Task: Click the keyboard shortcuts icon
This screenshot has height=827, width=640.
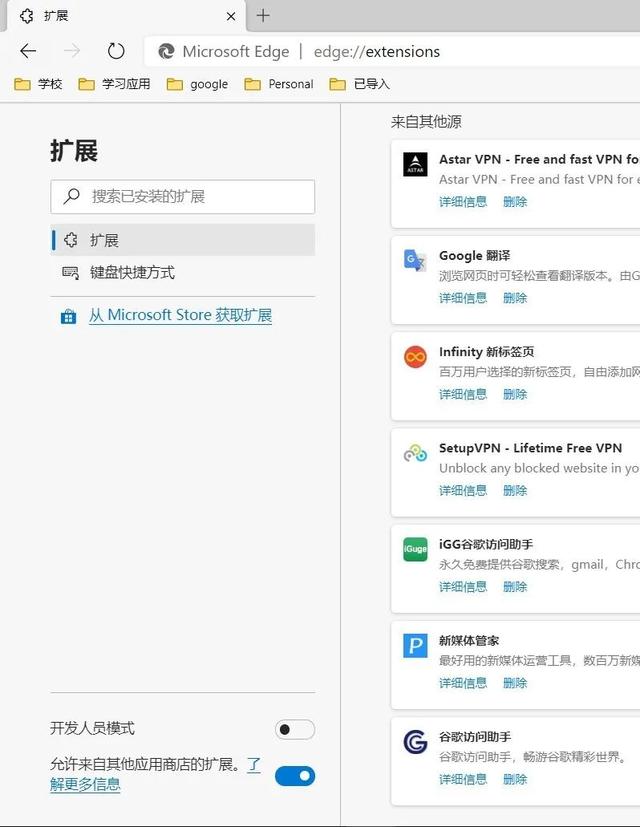Action: point(70,273)
